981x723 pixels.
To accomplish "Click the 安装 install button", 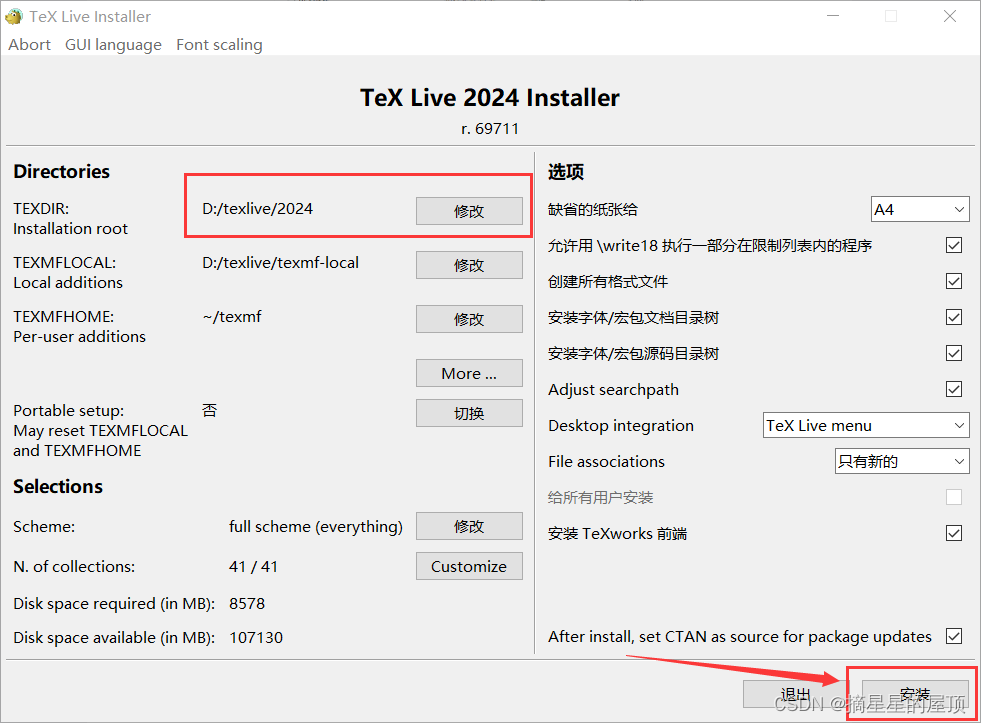I will 915,694.
